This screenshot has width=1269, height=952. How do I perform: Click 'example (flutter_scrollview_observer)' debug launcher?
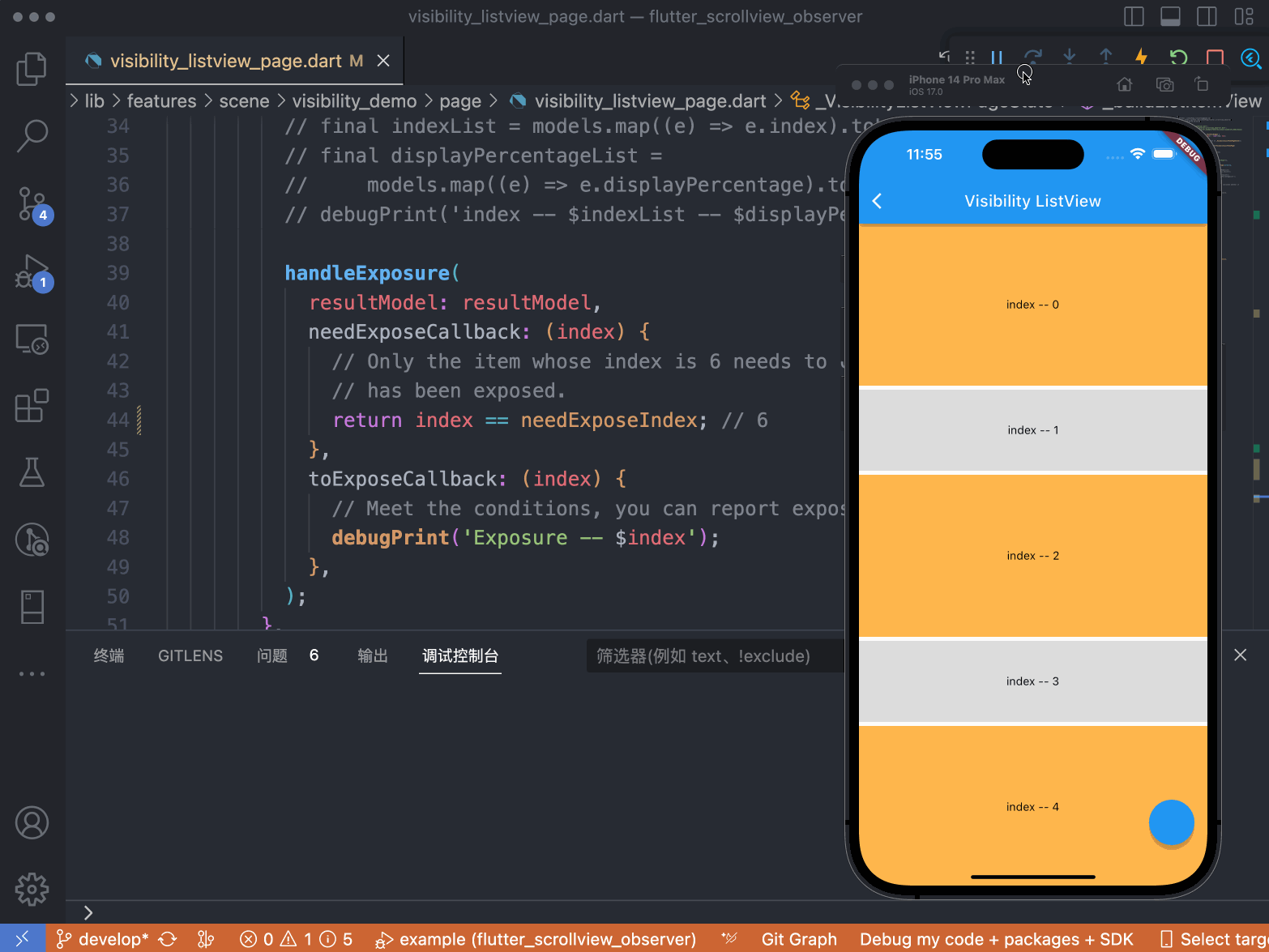(x=536, y=939)
